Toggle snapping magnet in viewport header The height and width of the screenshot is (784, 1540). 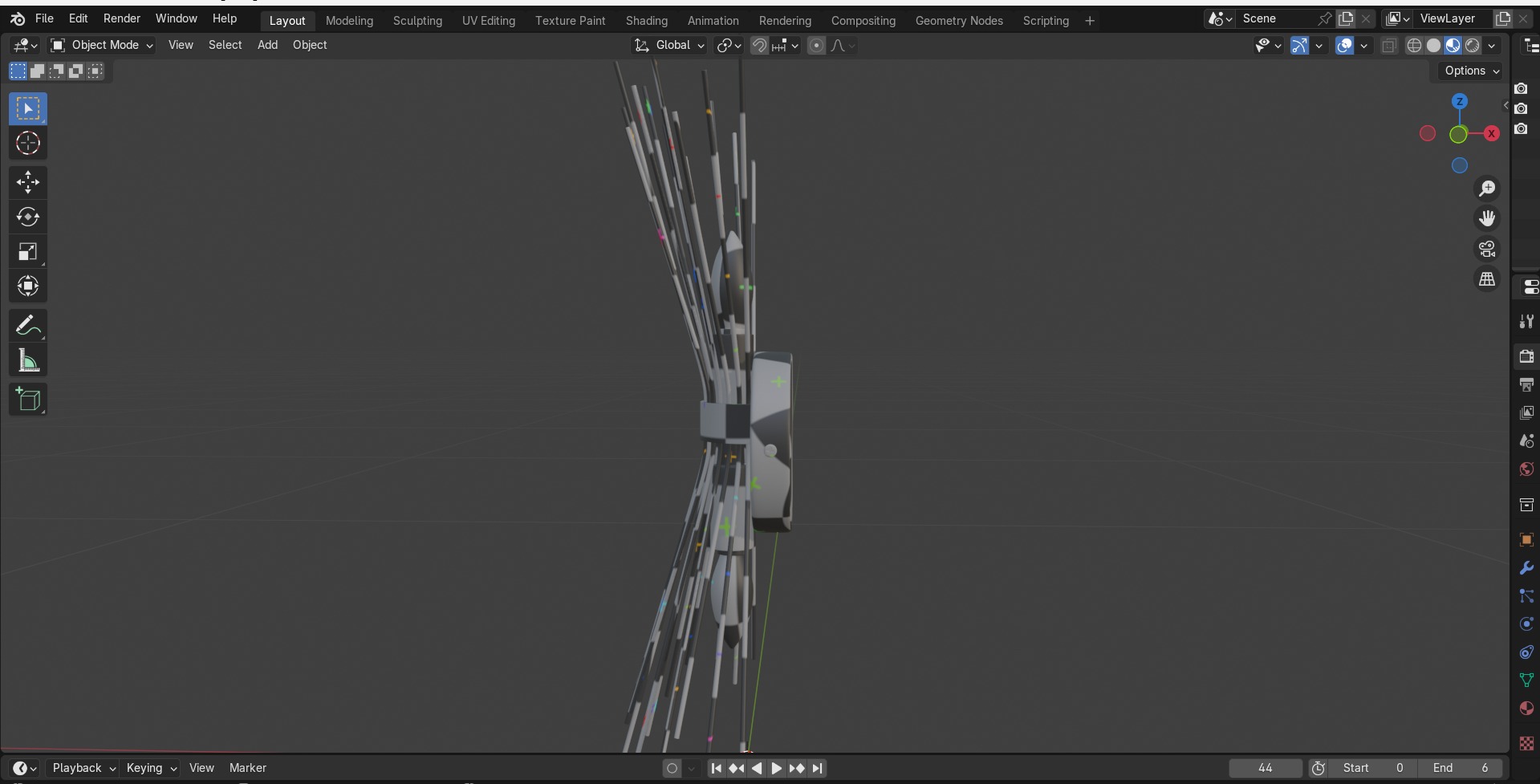(758, 46)
